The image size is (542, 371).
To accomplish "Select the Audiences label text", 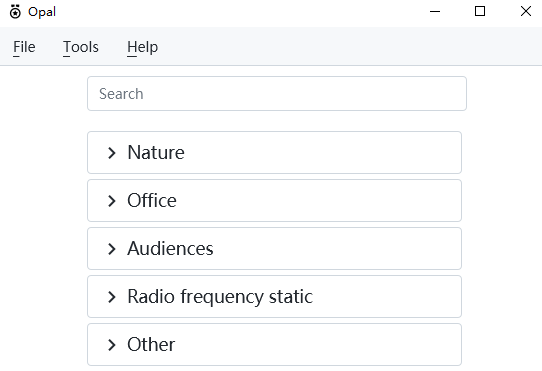I will (170, 249).
